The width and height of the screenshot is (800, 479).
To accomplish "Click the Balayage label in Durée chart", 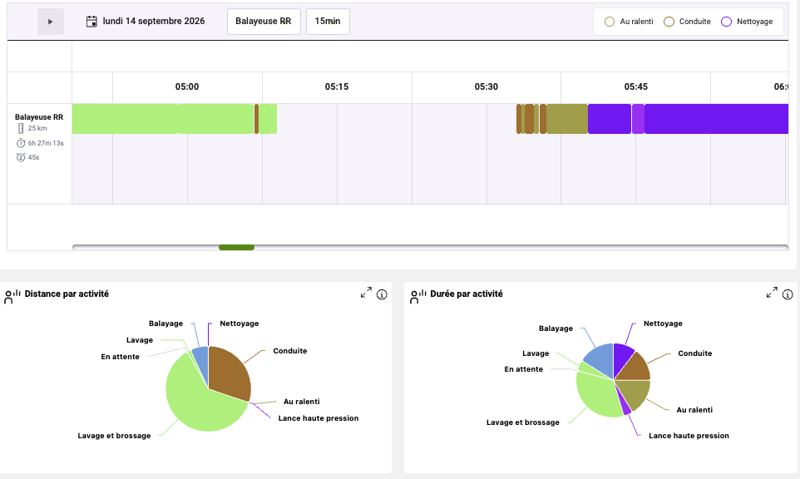I will tap(556, 329).
